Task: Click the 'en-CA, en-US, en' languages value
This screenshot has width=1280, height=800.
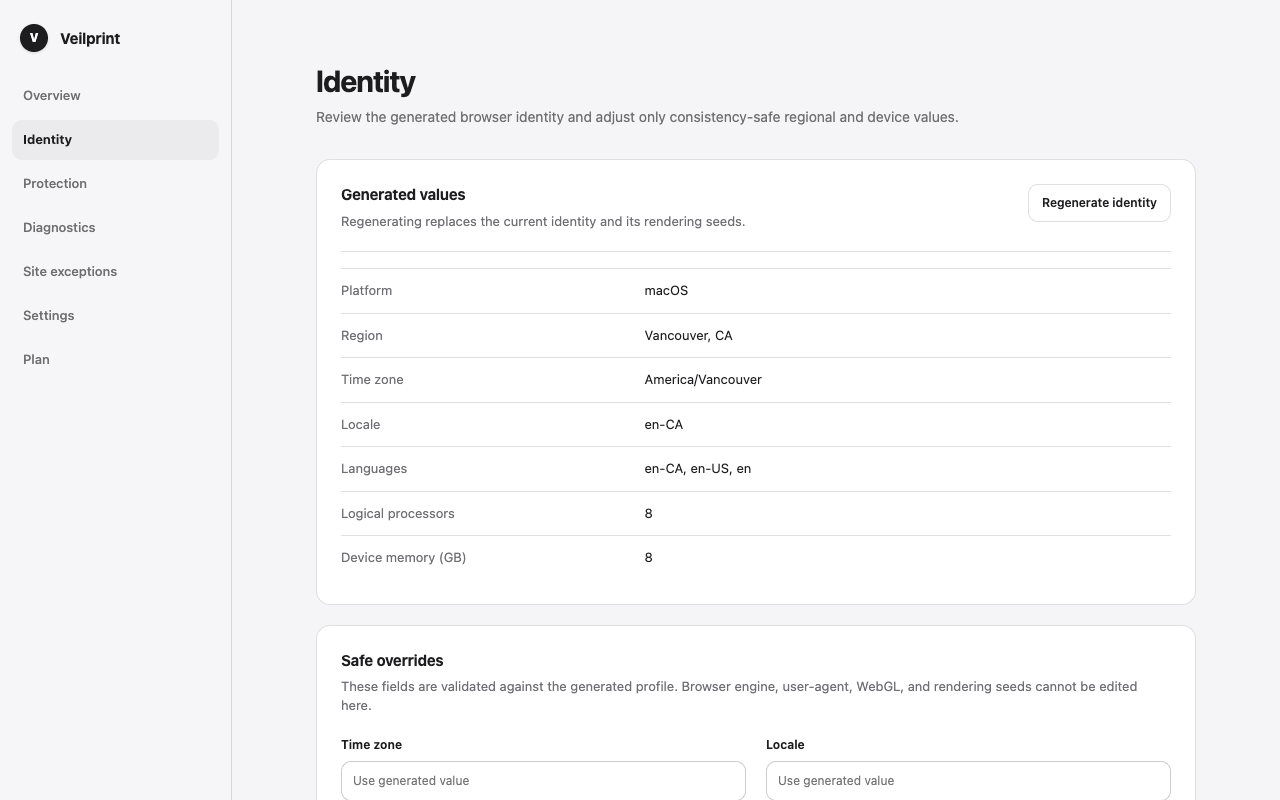Action: click(x=698, y=469)
